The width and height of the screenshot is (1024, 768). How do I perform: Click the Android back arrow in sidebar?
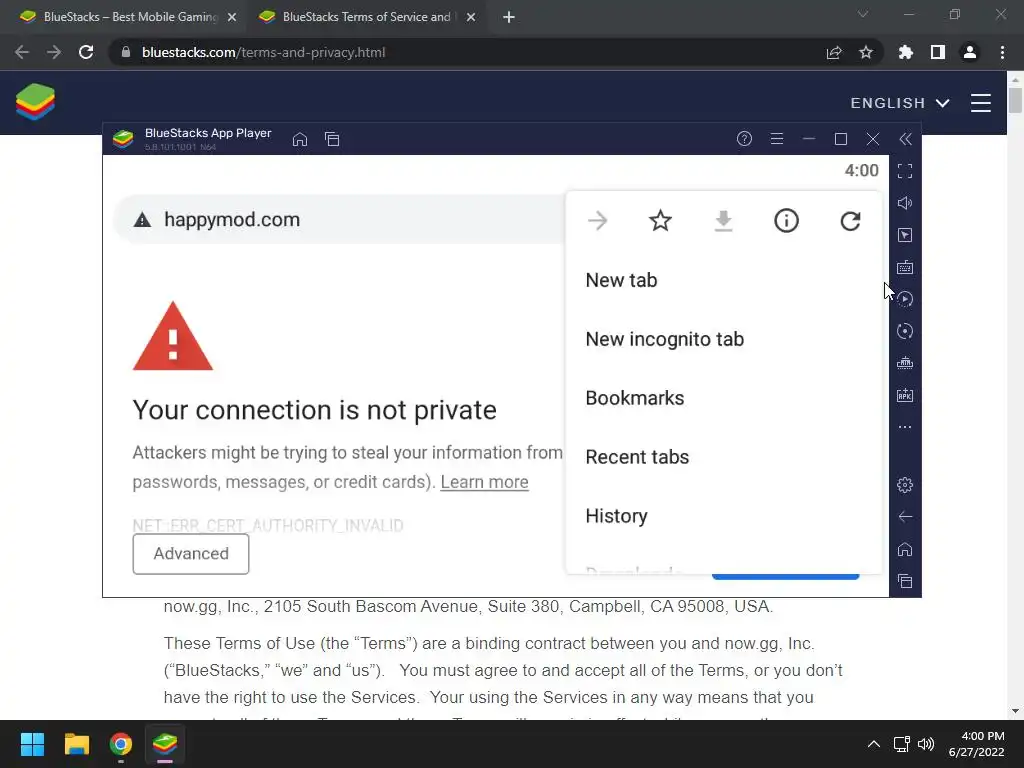(x=905, y=517)
